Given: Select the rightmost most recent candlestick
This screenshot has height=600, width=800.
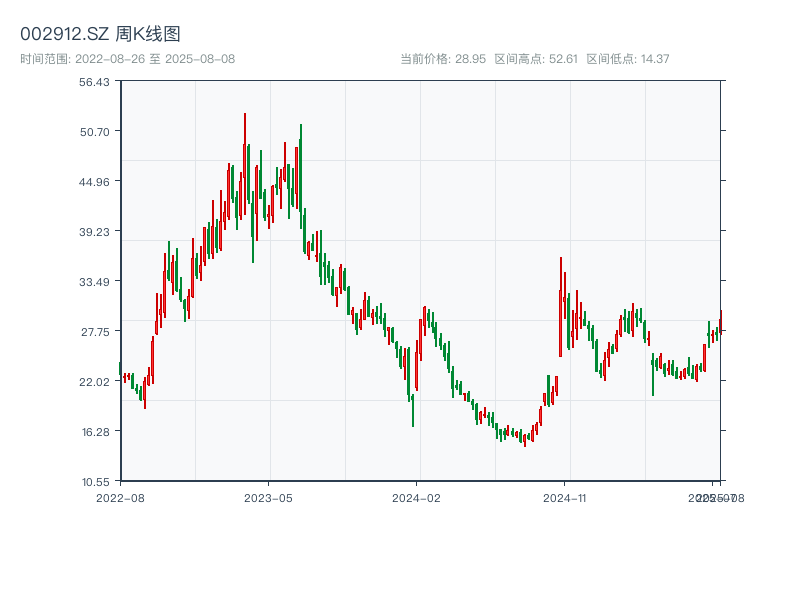Looking at the screenshot, I should 722,320.
